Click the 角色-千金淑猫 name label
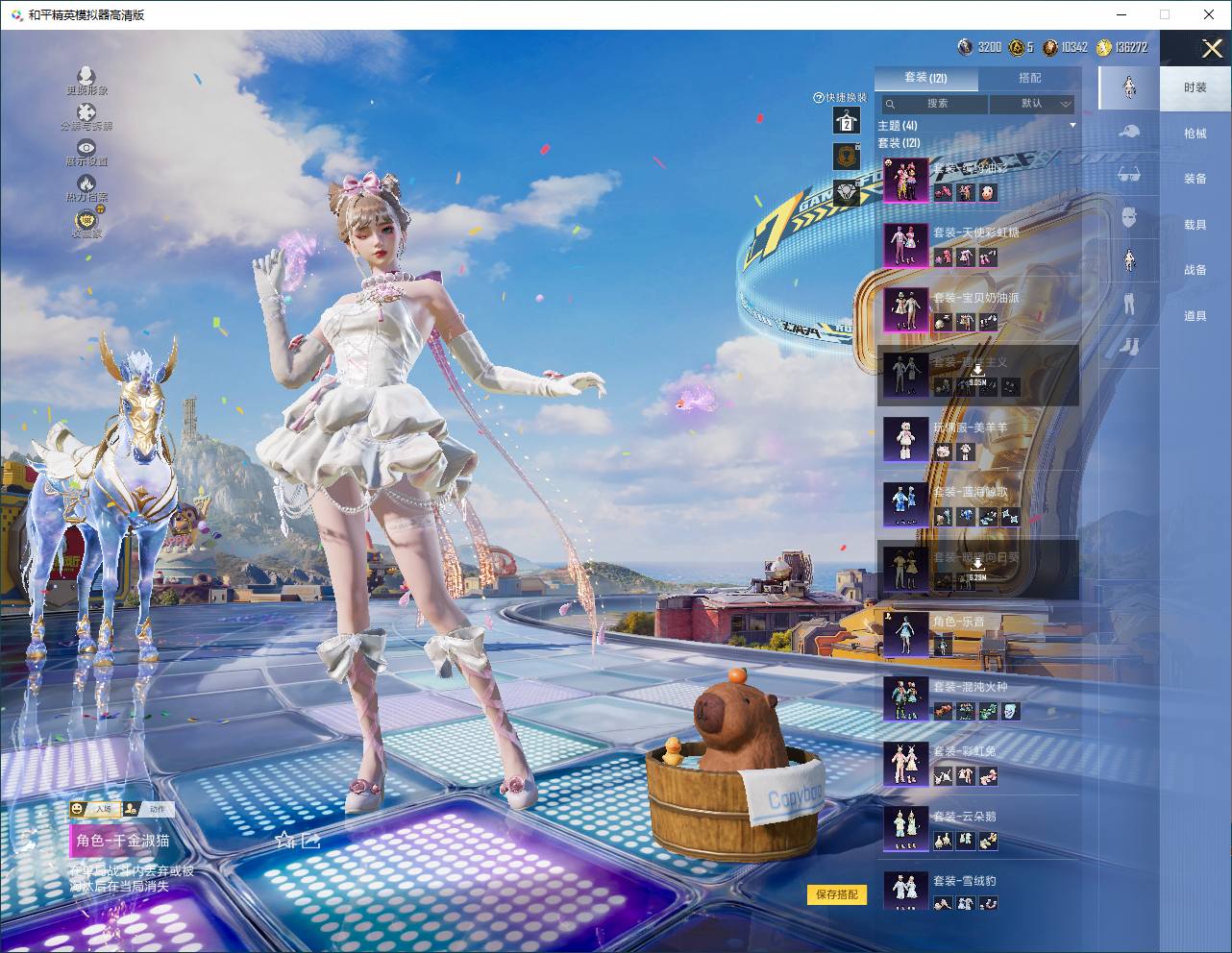Viewport: 1232px width, 953px height. pyautogui.click(x=123, y=841)
